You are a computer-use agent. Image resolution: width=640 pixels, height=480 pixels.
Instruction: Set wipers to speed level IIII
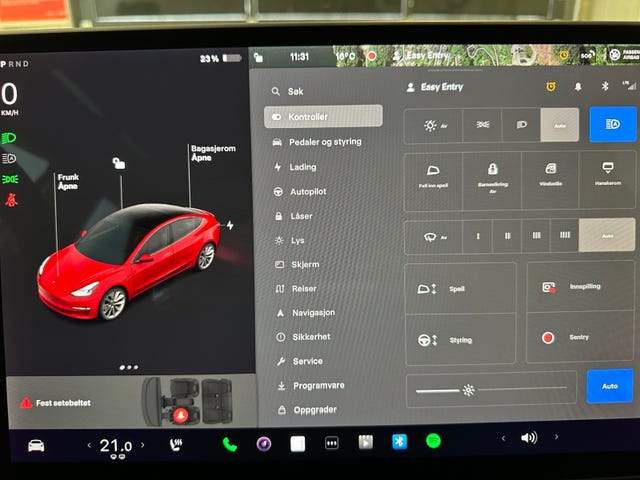(x=564, y=235)
